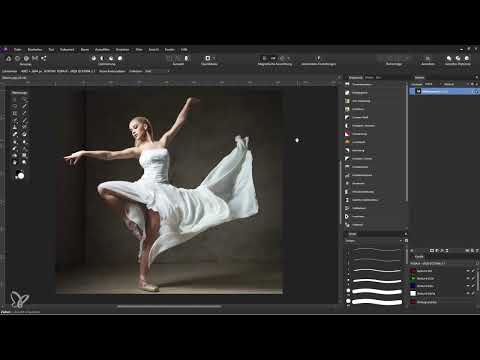Toggle edit pencil on alpha channel row
Screen dimensions: 480x360
coord(473,294)
